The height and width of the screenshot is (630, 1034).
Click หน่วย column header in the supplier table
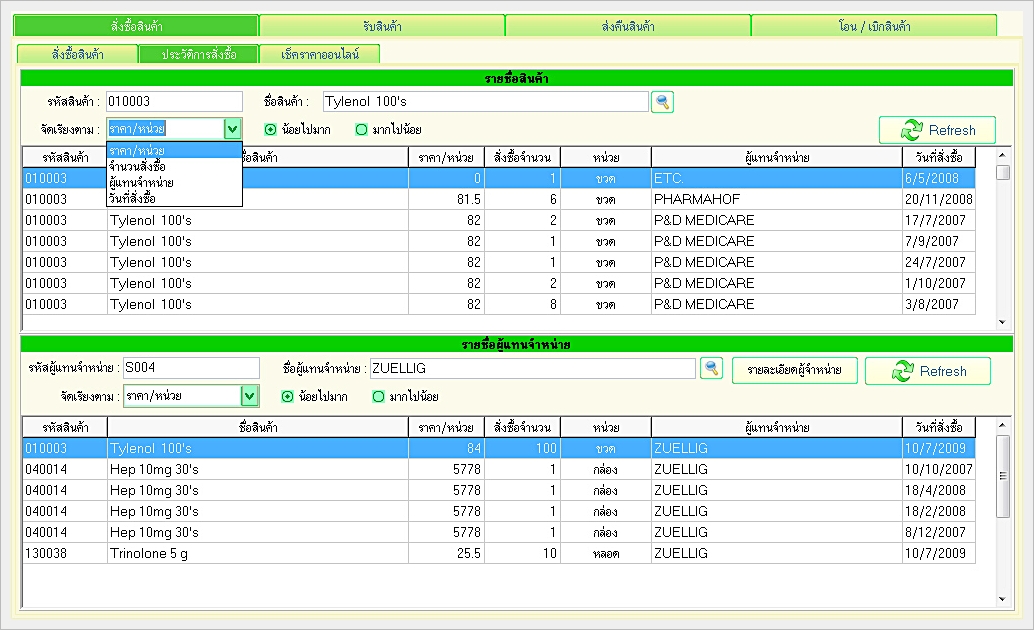point(605,427)
